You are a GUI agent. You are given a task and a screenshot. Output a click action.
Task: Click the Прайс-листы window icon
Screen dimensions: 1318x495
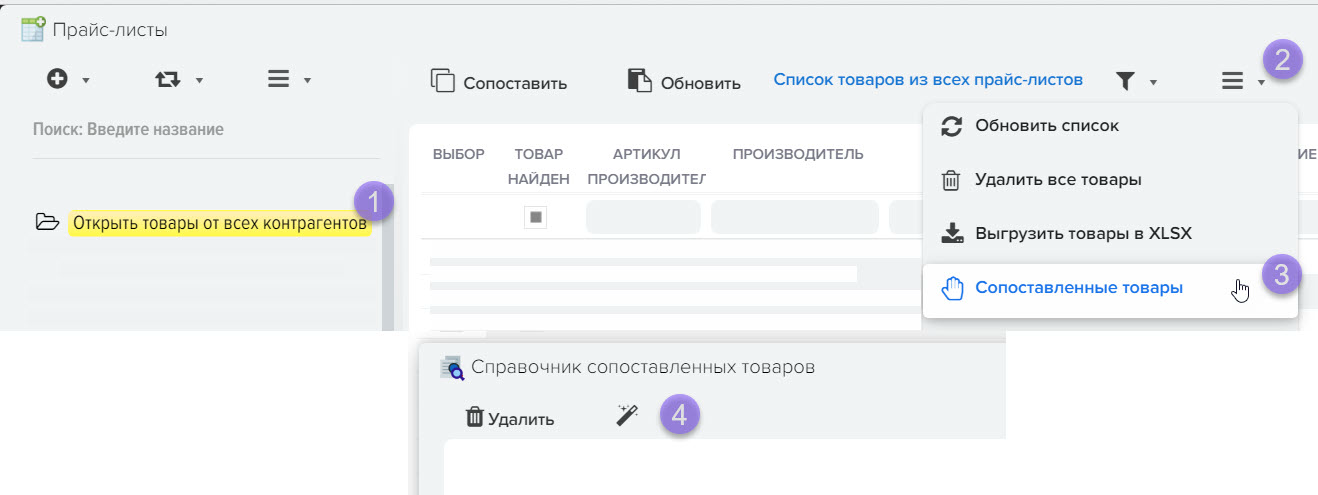pyautogui.click(x=33, y=29)
